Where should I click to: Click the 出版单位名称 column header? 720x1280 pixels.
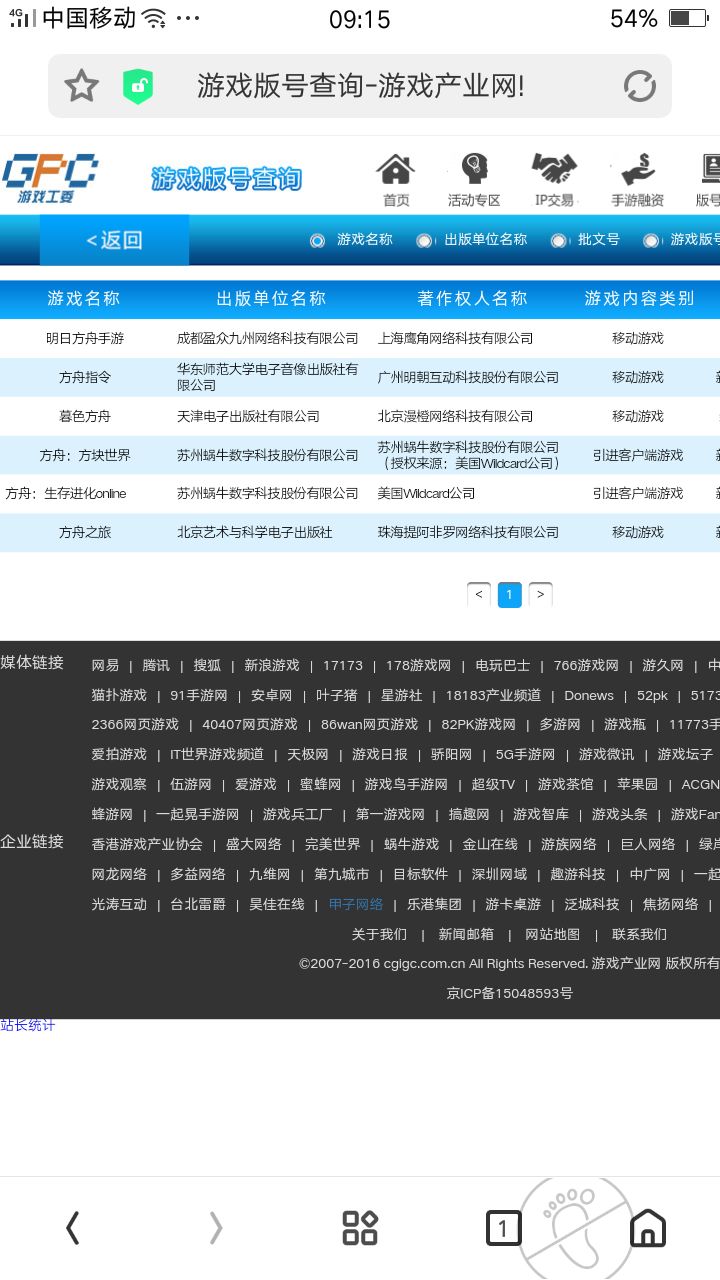pyautogui.click(x=271, y=298)
